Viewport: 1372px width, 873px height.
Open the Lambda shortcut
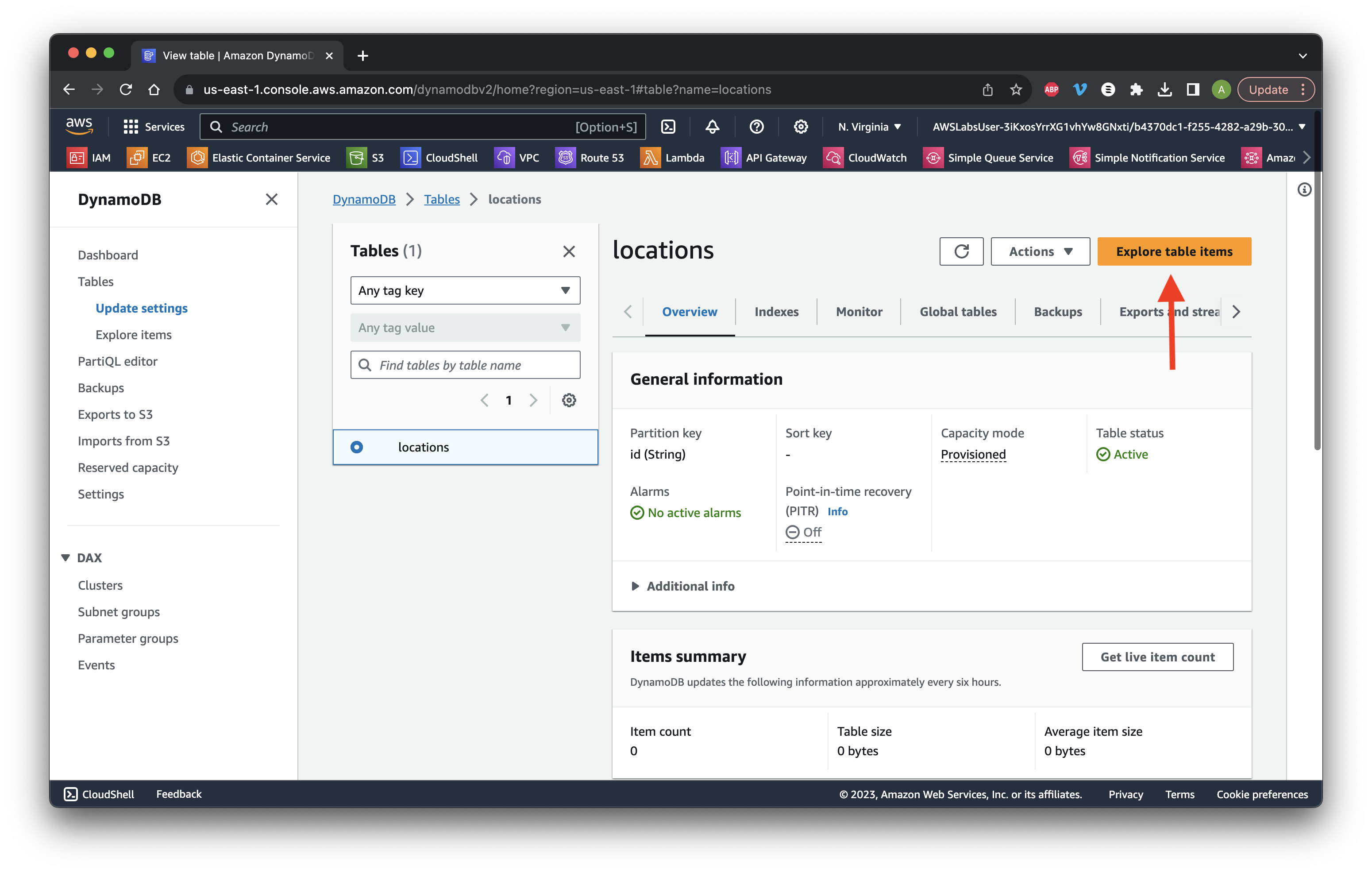(672, 158)
